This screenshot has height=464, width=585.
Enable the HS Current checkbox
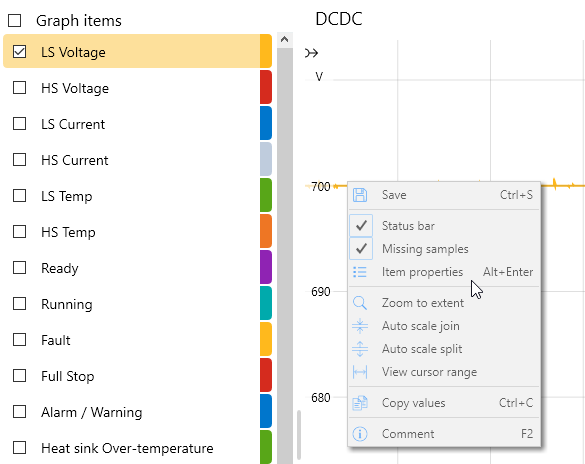[x=19, y=160]
